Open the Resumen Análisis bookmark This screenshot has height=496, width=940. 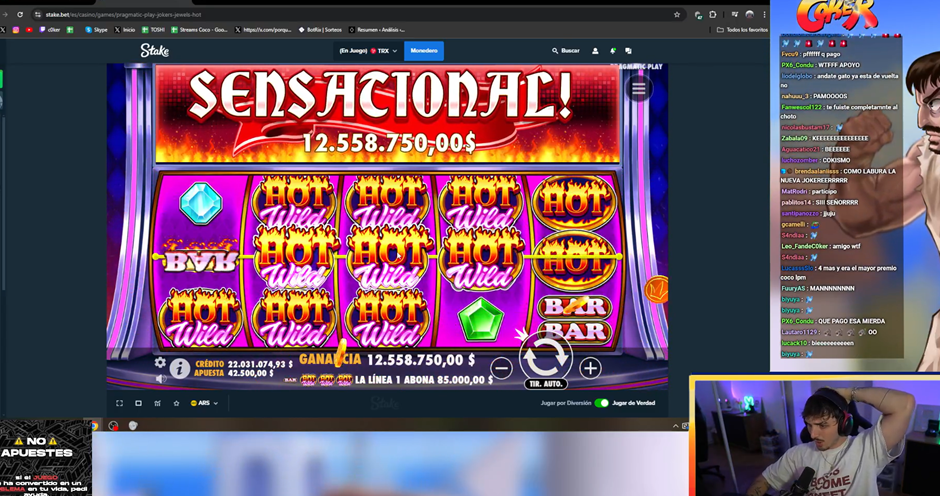pyautogui.click(x=376, y=29)
